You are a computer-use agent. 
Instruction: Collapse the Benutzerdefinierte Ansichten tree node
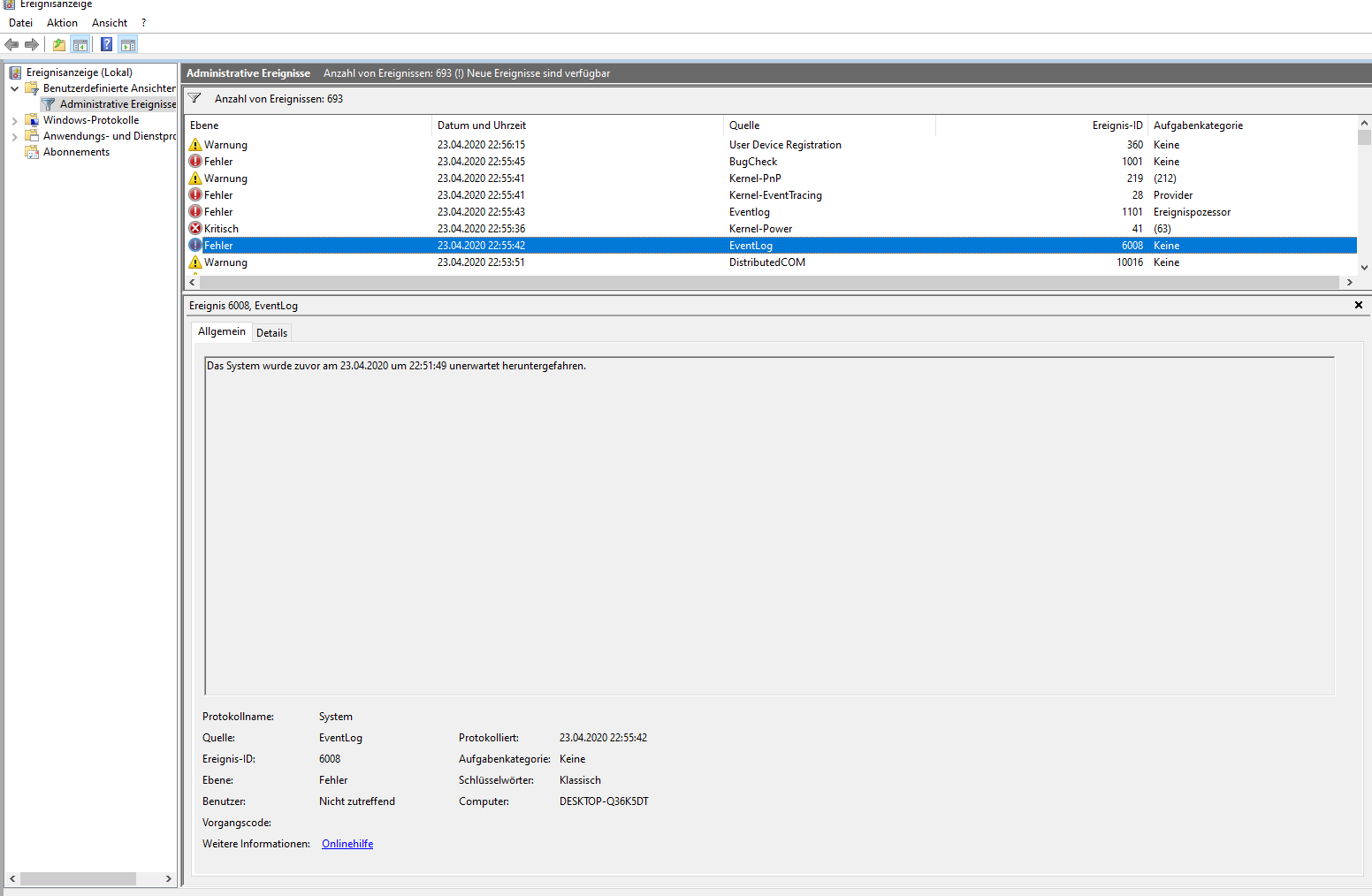14,88
